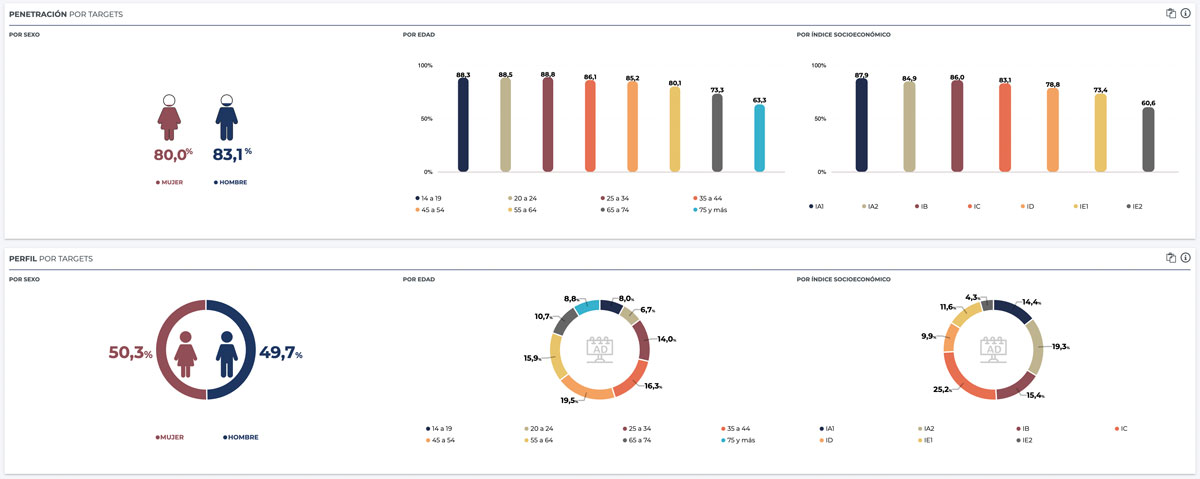Image resolution: width=1200 pixels, height=479 pixels.
Task: Click the woman icon above 80,0%
Action: tap(170, 117)
